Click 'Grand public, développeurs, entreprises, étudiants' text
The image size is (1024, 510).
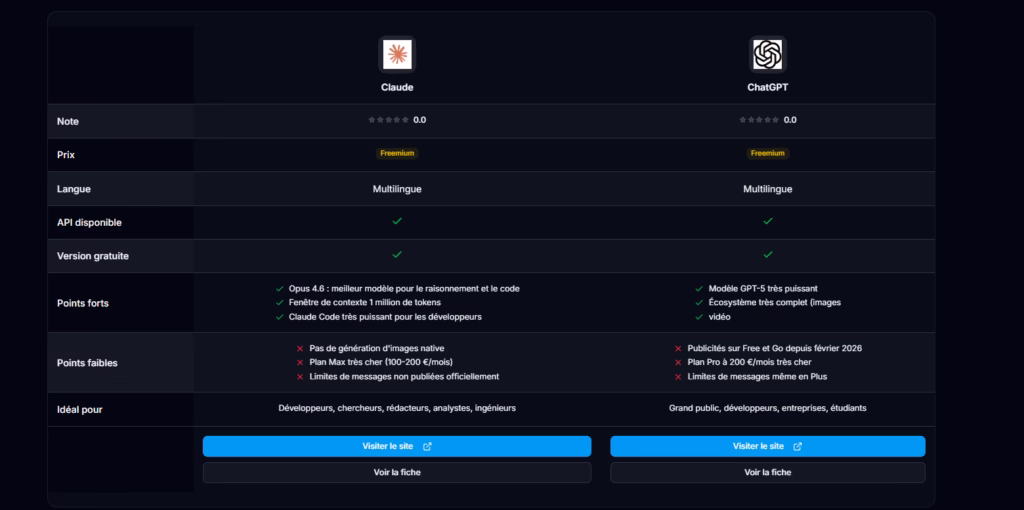pos(767,408)
